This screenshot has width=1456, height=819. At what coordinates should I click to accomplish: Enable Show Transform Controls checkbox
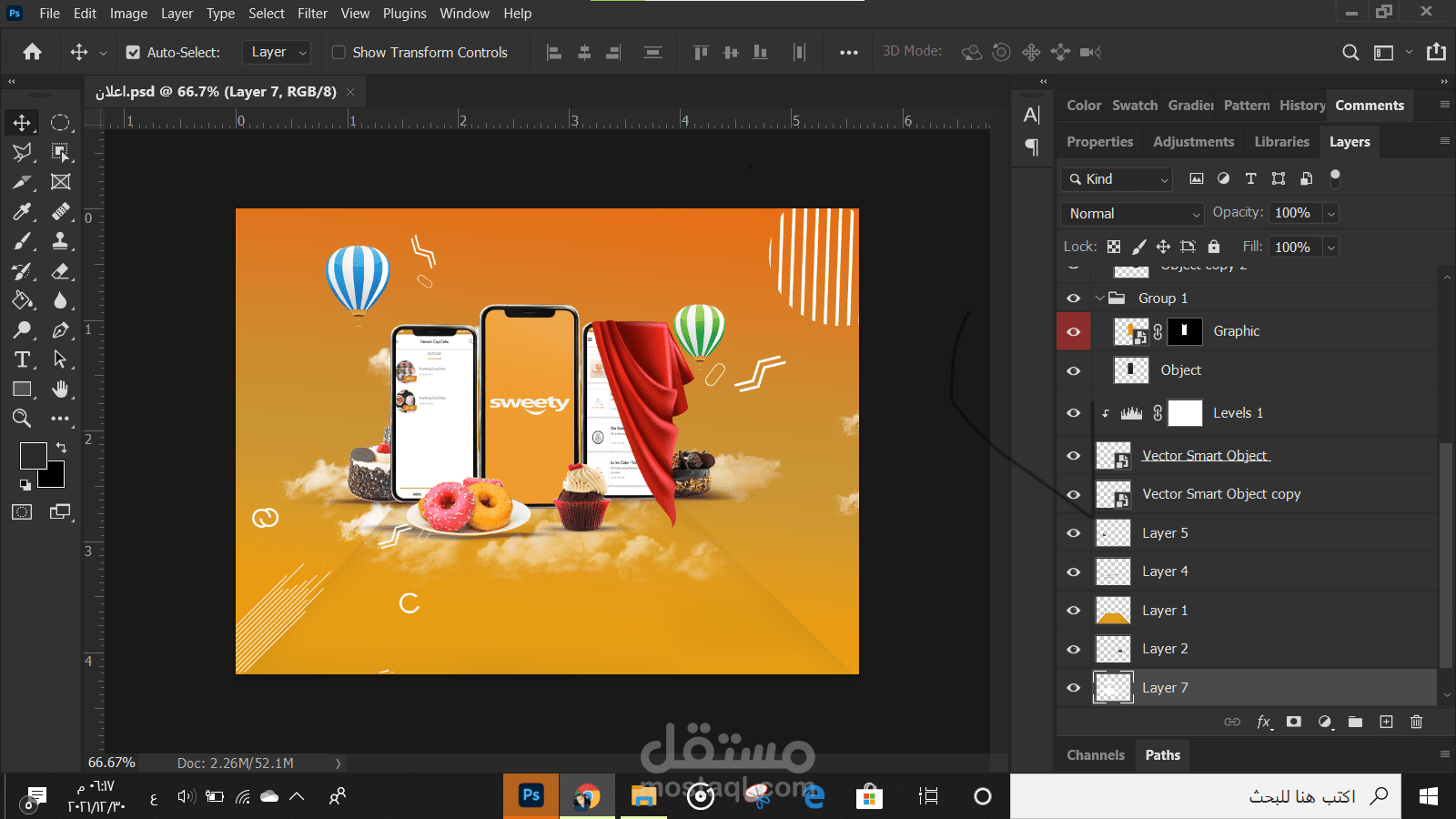pos(339,53)
